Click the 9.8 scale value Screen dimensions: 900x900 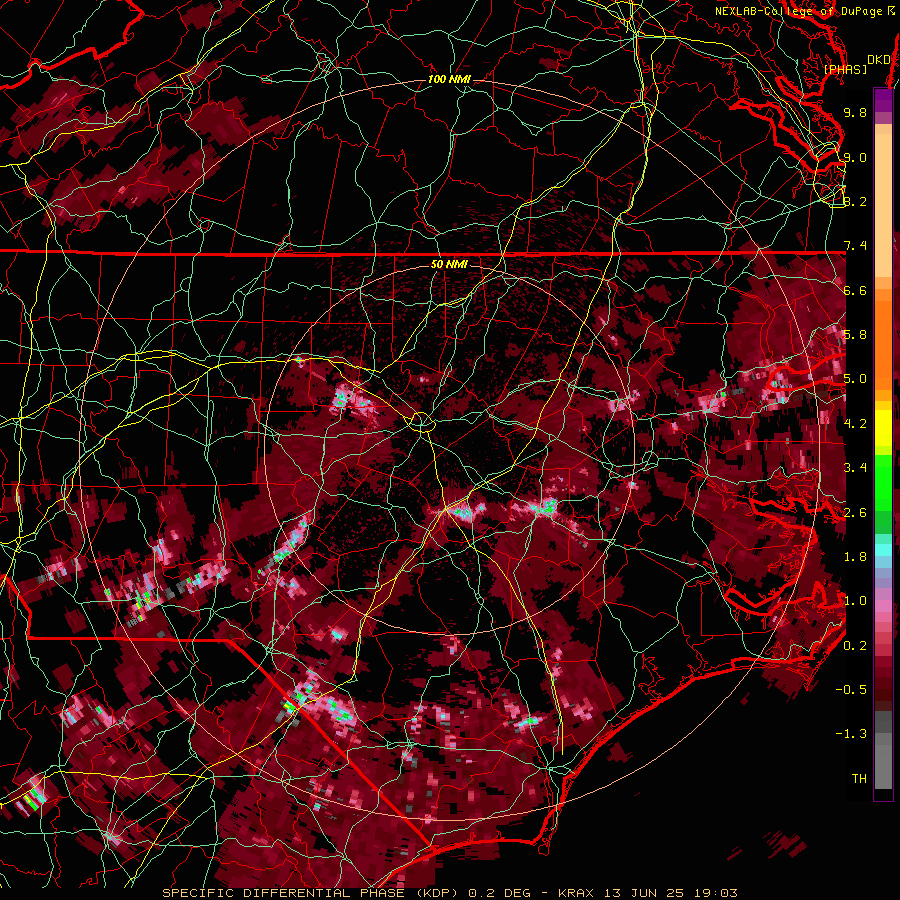(x=855, y=113)
